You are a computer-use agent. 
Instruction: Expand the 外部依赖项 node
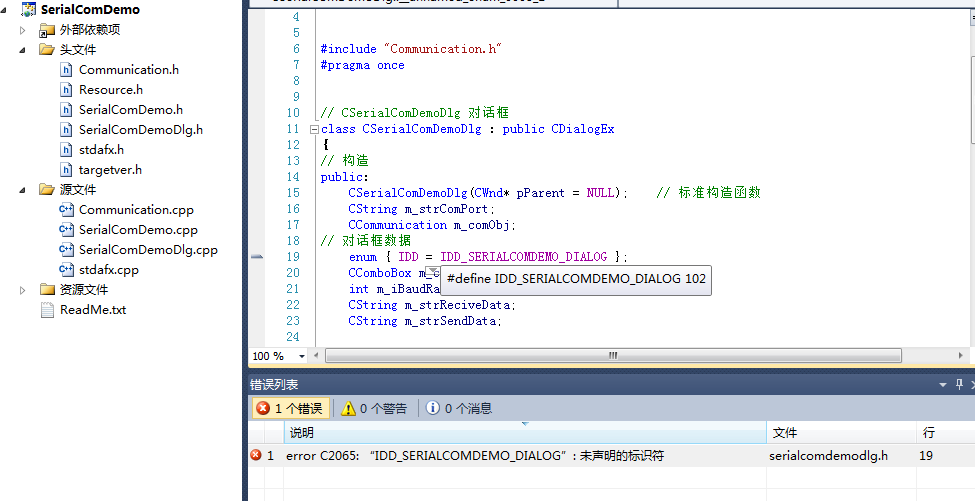pos(22,30)
